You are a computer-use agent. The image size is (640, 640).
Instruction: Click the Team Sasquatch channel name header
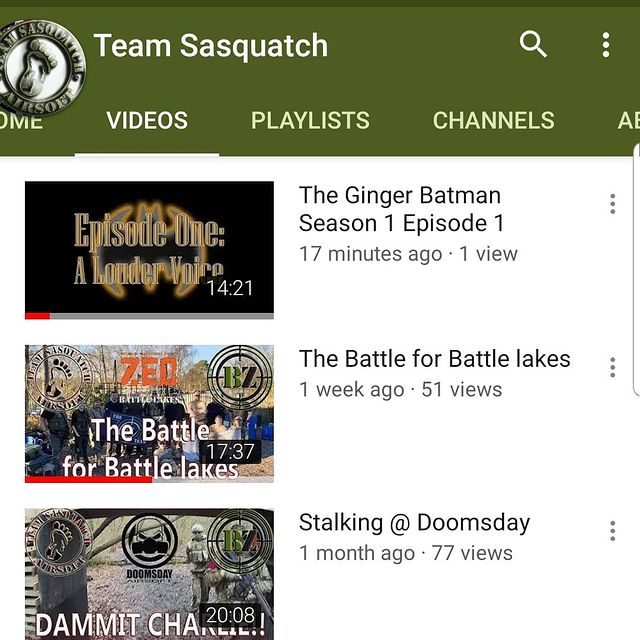(x=211, y=46)
